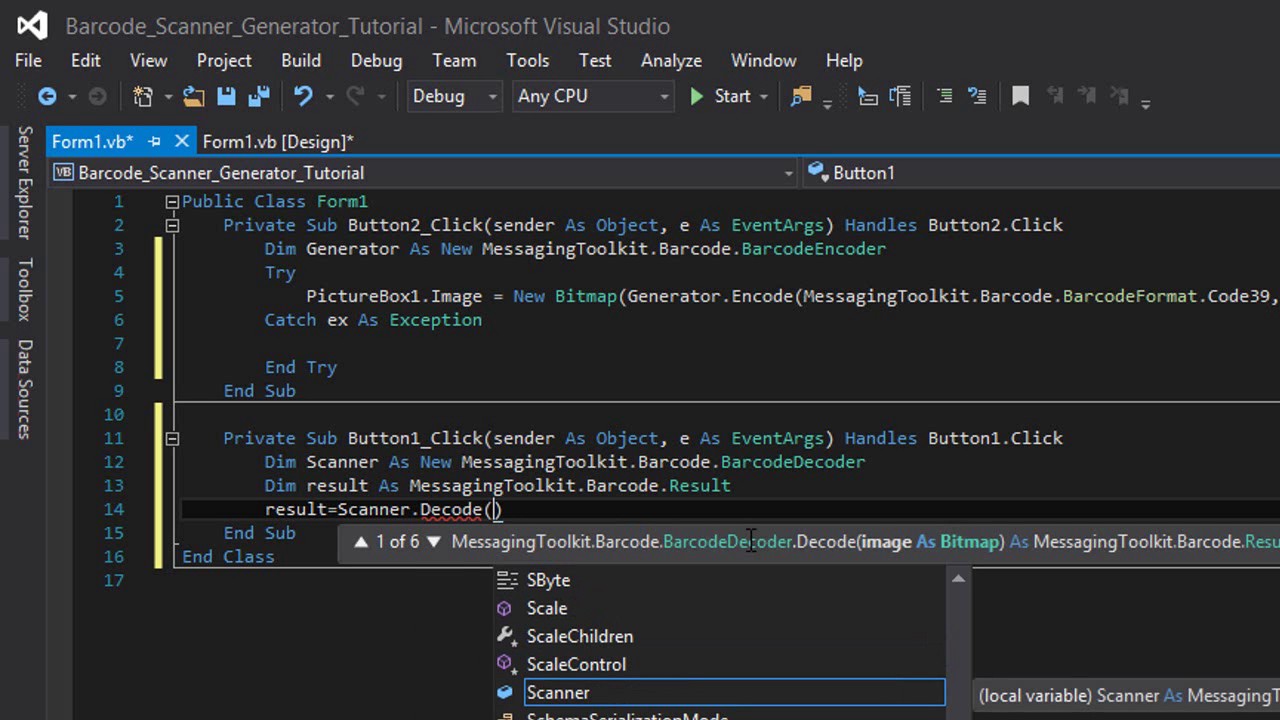Open the Project menu

point(224,61)
